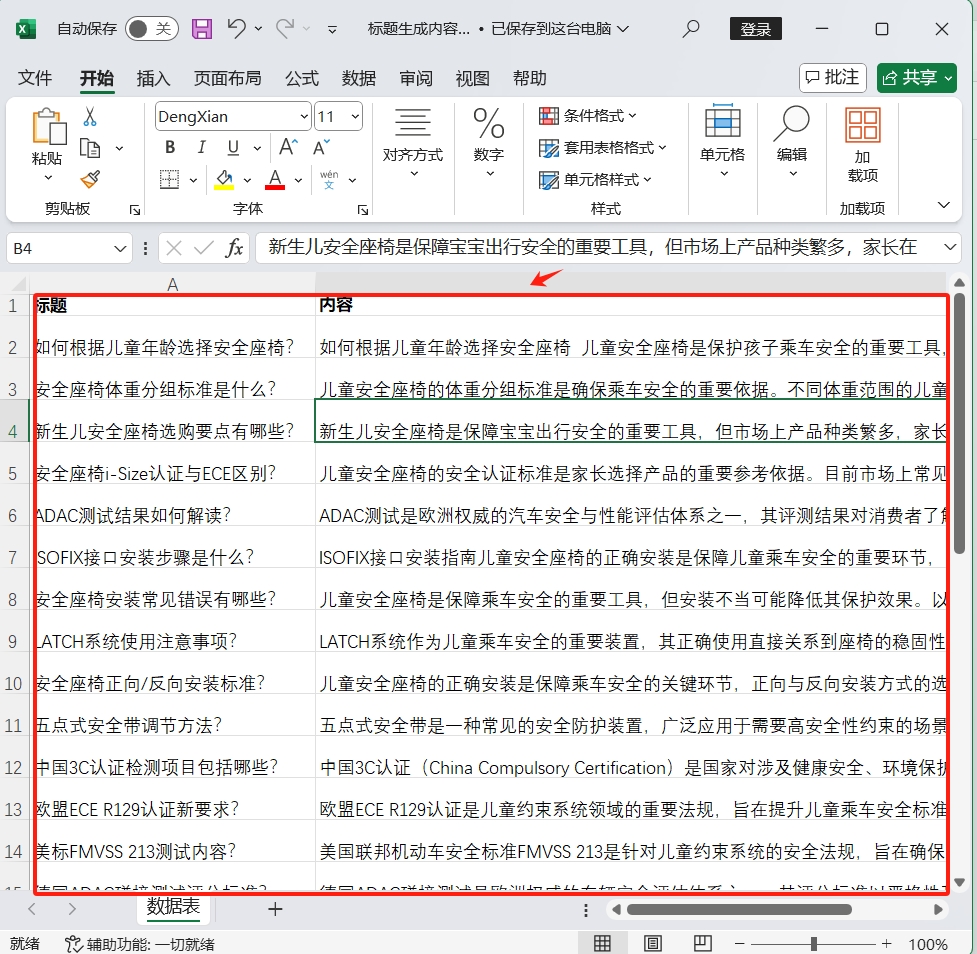Open the Customize Quick Access Toolbar dropdown

(x=332, y=29)
